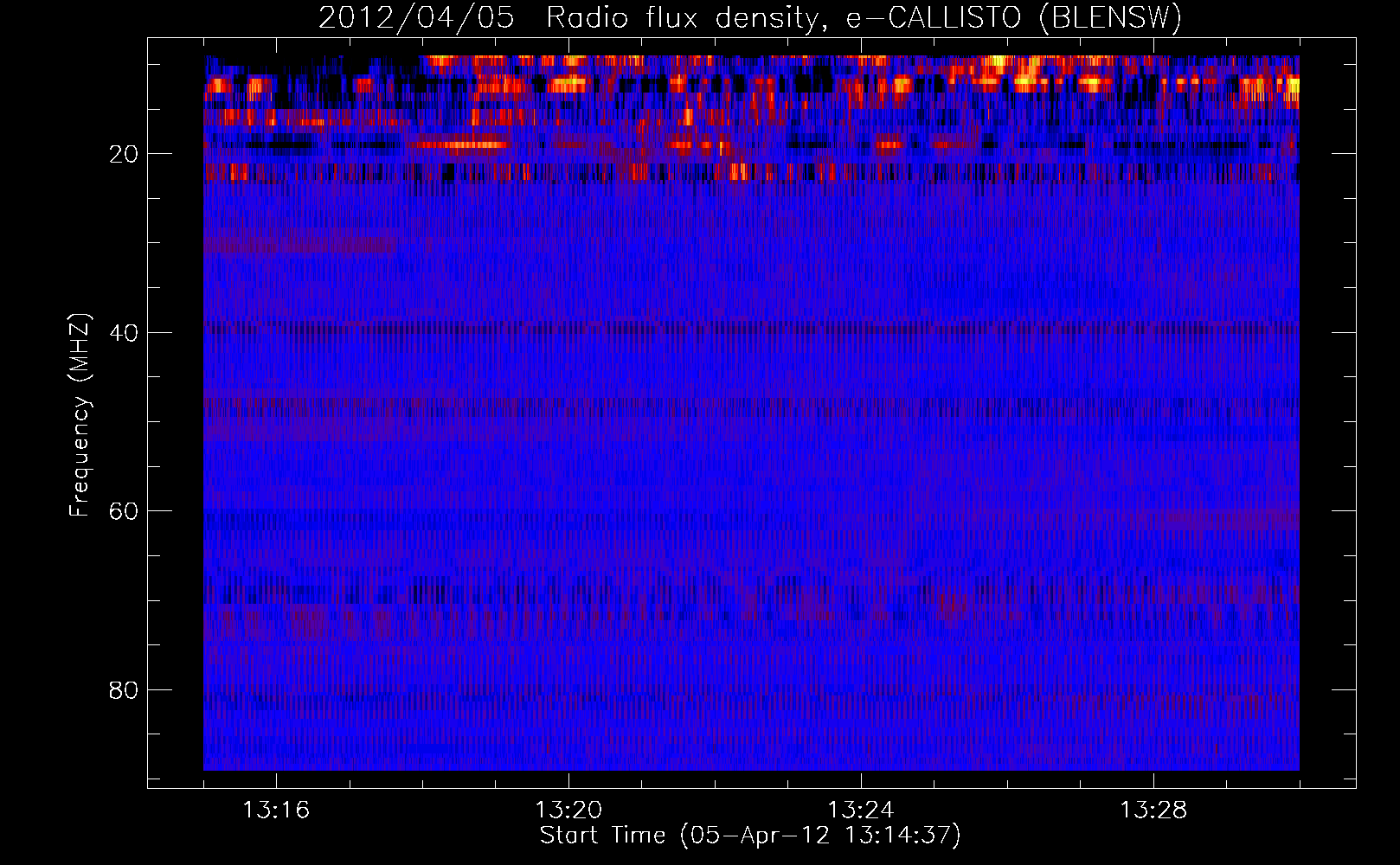Click the 20 MHz frequency tick label
The width and height of the screenshot is (1400, 865).
pyautogui.click(x=124, y=155)
